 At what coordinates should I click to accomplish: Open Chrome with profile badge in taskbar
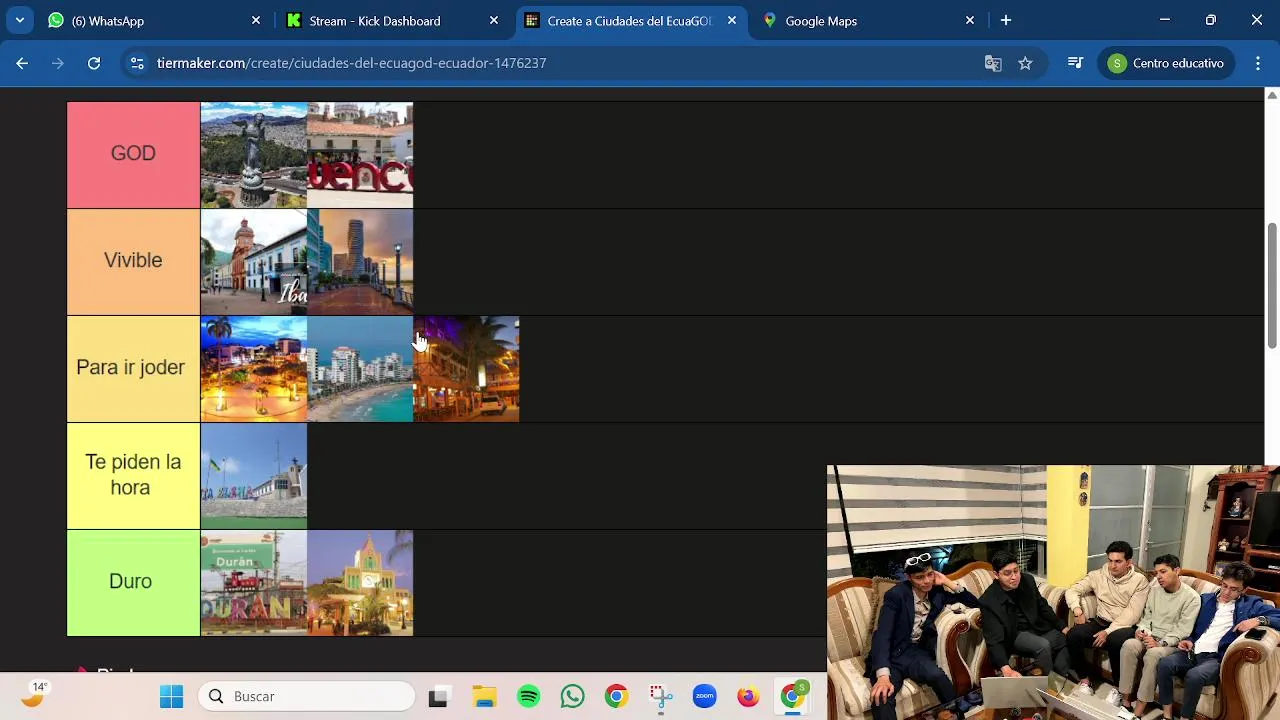pyautogui.click(x=792, y=697)
